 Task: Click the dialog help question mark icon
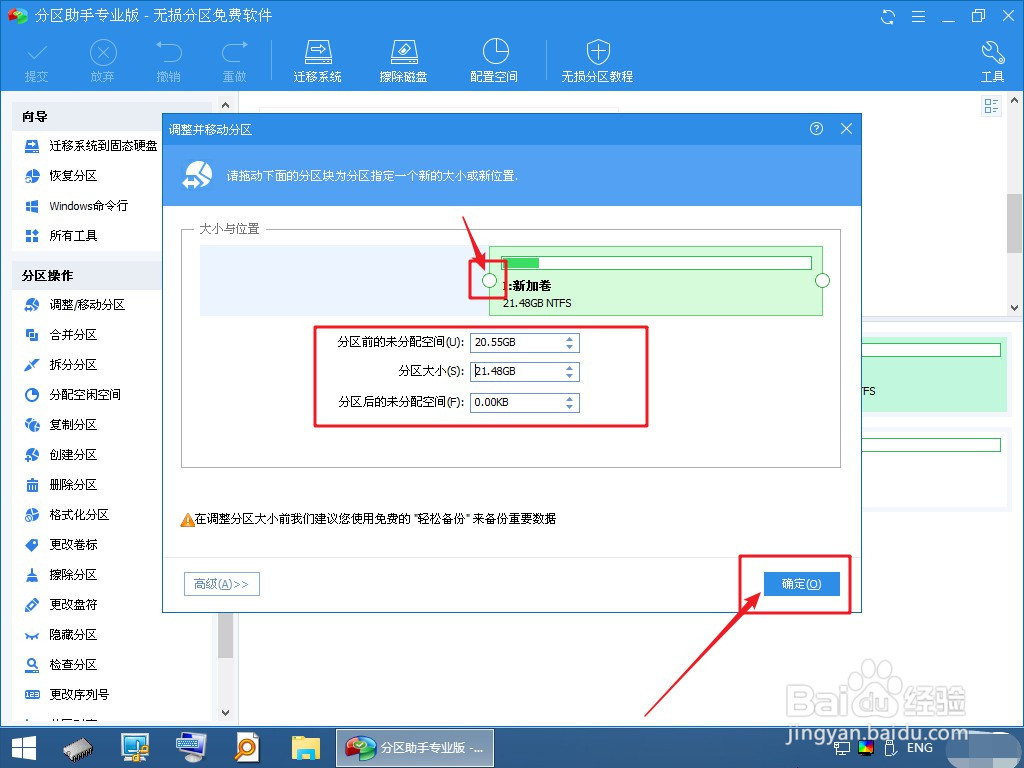pyautogui.click(x=816, y=129)
